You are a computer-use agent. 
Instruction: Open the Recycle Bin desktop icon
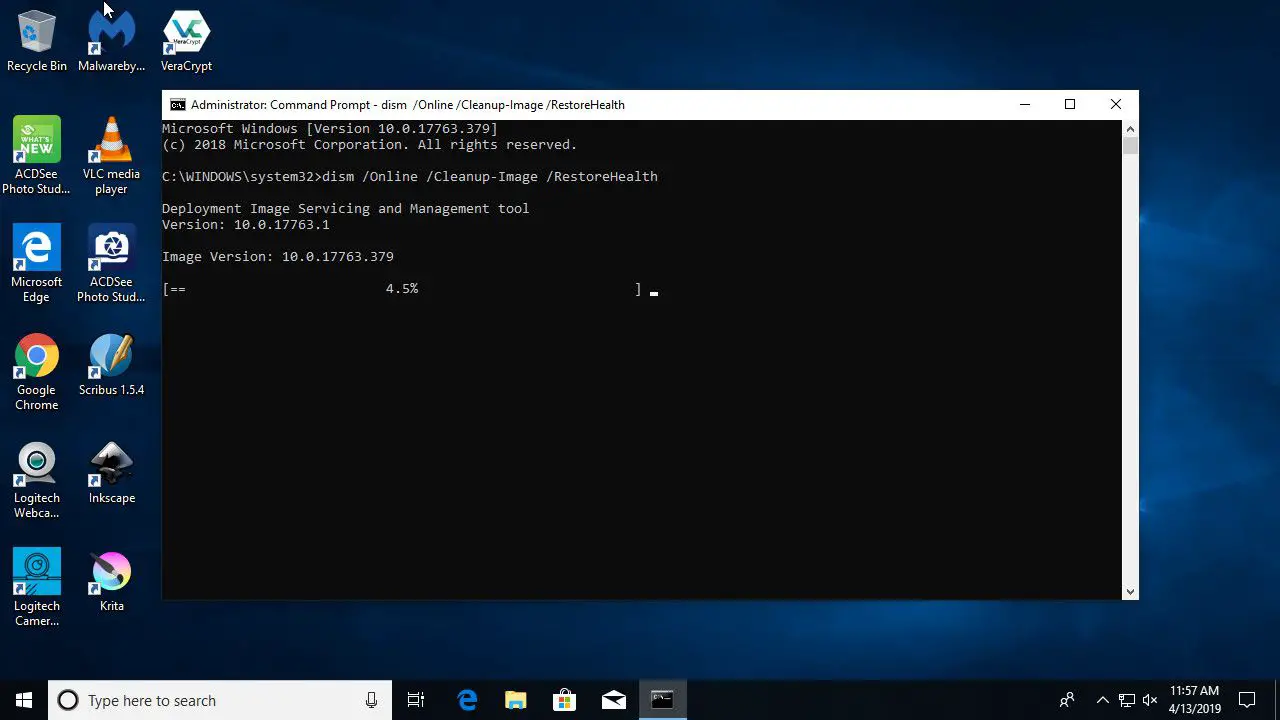point(37,41)
